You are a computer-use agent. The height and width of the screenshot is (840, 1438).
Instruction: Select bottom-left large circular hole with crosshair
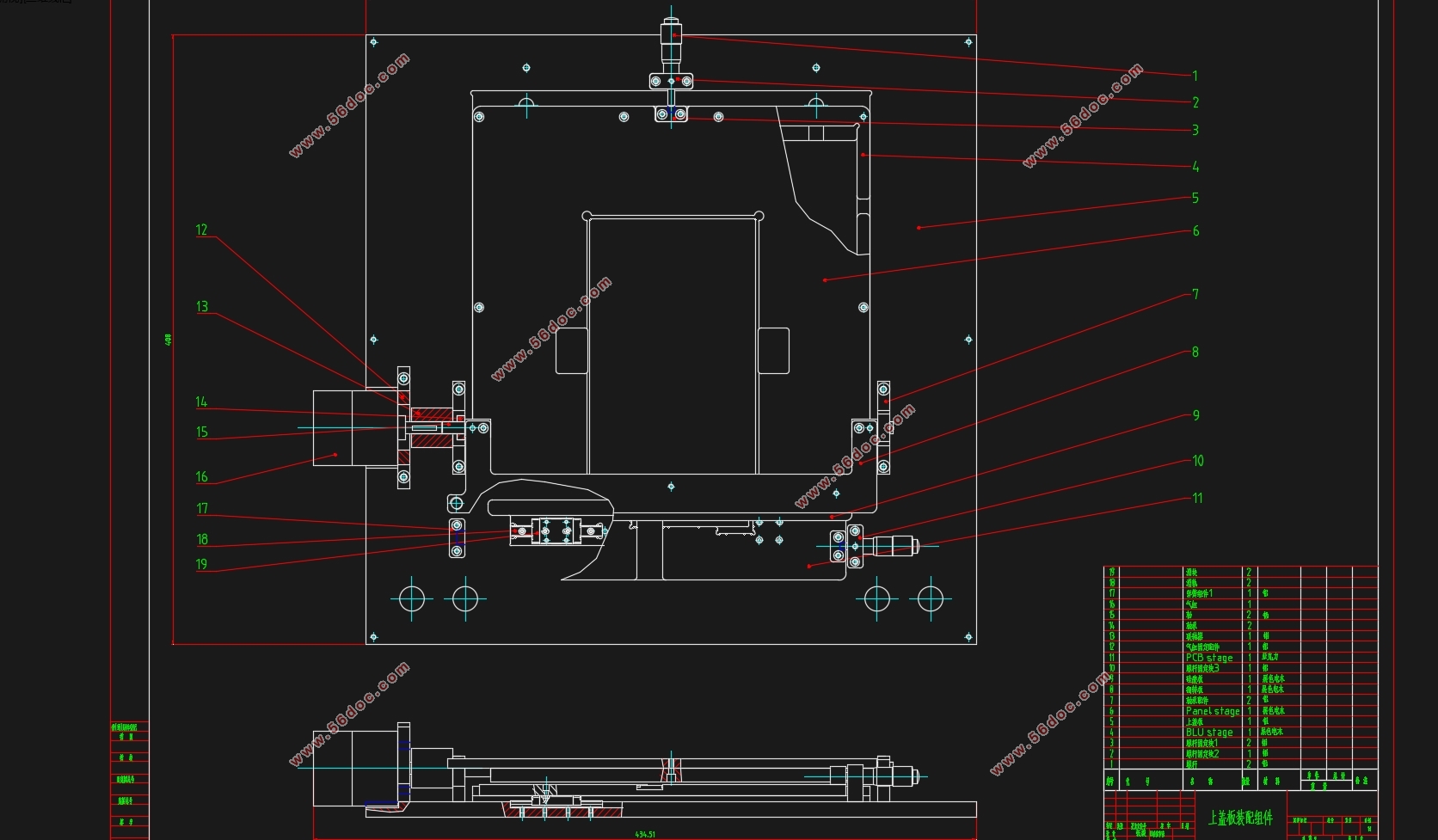[x=412, y=598]
